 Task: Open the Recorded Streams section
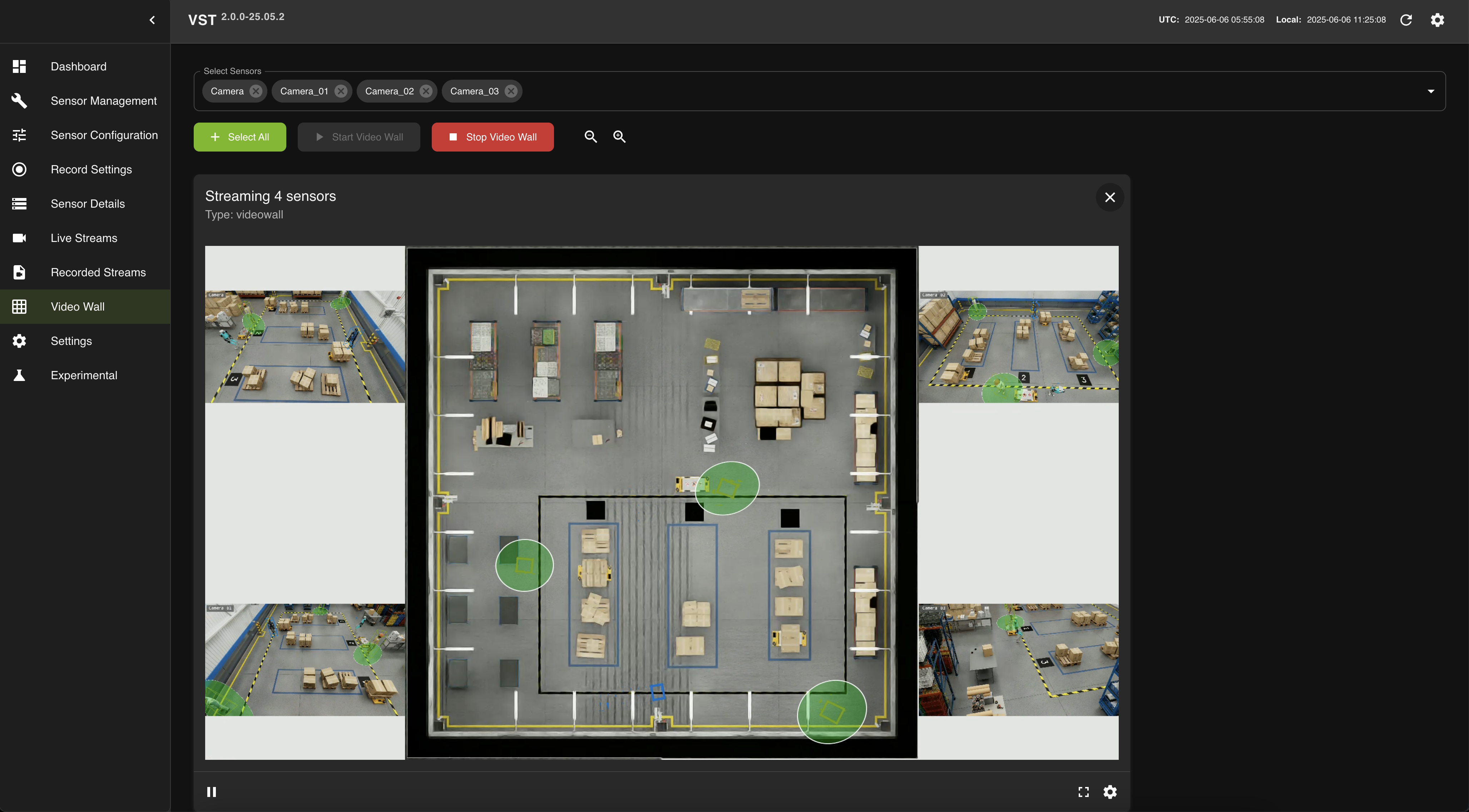98,273
